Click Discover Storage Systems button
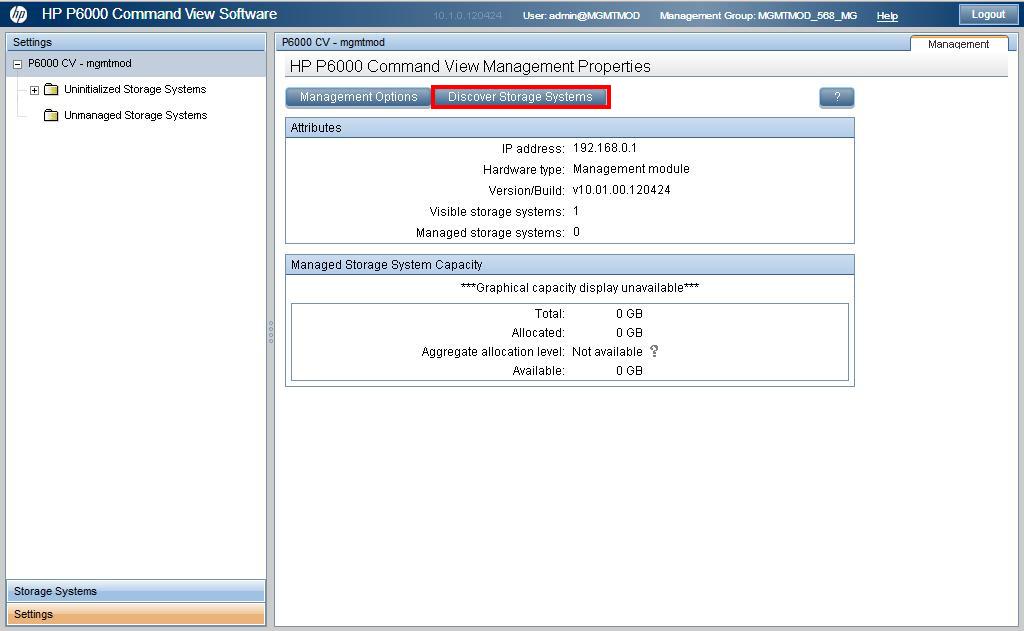The height and width of the screenshot is (631, 1024). click(x=520, y=97)
